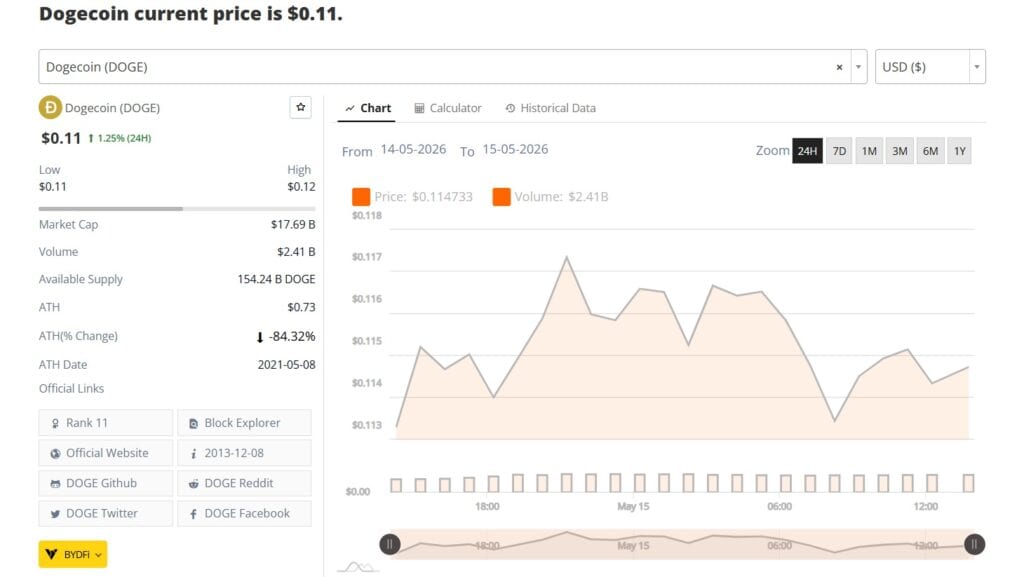Click the Available Supply 154.24 B DOGE value

click(x=276, y=279)
